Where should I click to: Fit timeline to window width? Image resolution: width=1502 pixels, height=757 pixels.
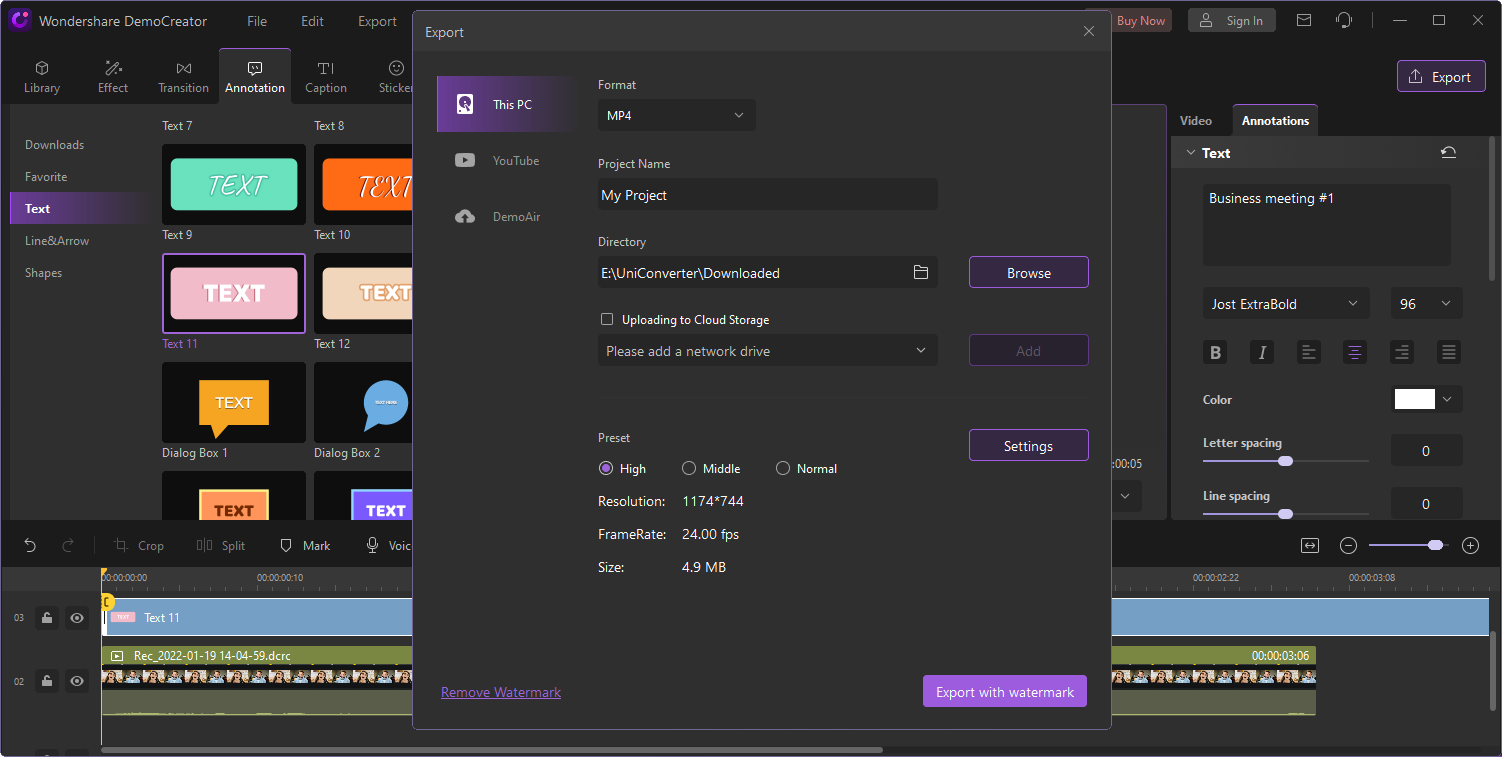coord(1310,545)
